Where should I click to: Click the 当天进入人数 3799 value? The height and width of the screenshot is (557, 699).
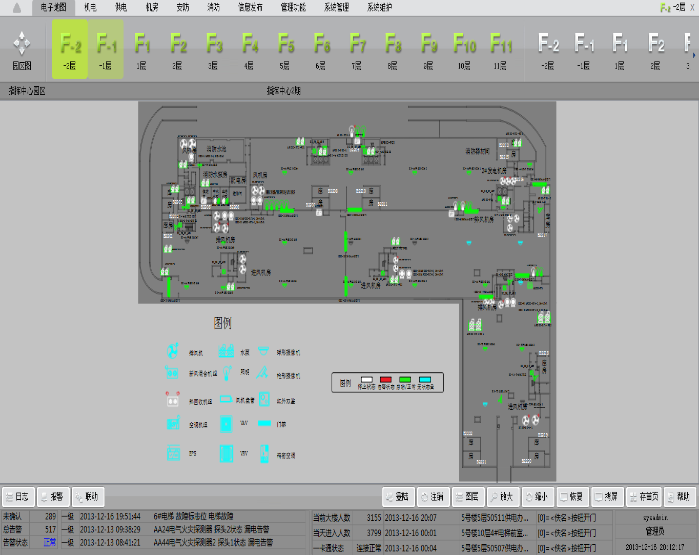pyautogui.click(x=374, y=532)
